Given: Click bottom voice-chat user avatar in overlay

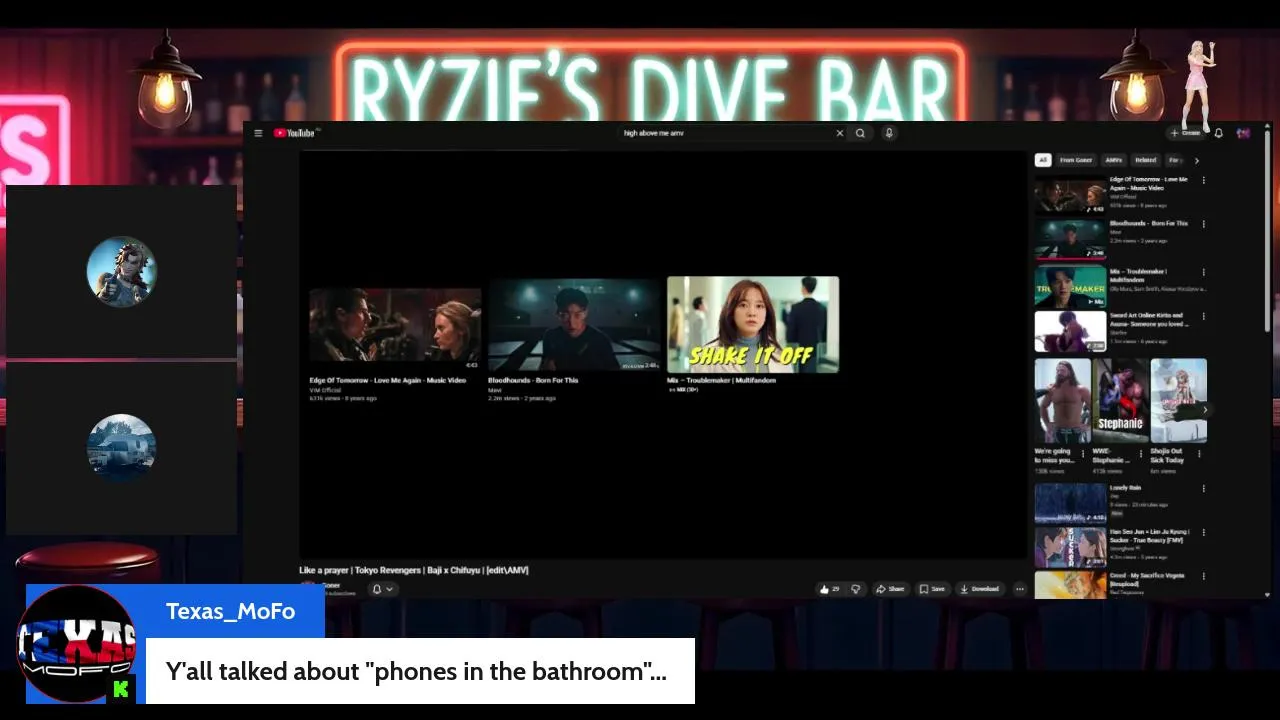Looking at the screenshot, I should pos(121,448).
